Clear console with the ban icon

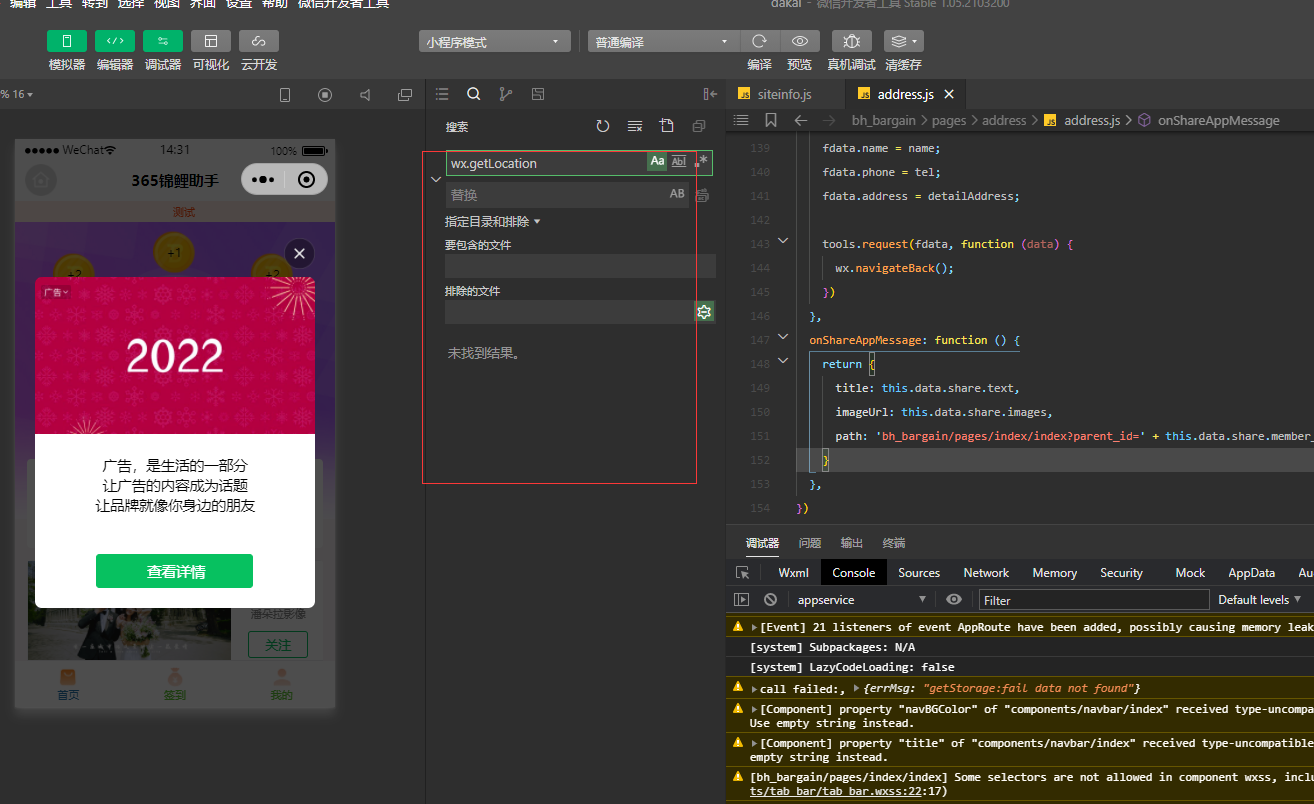coord(770,600)
